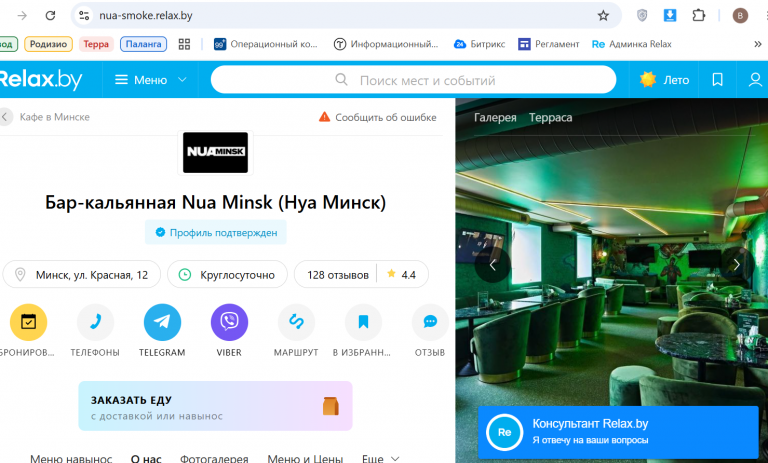
Task: Click Сообщить об ошибке link
Action: coord(377,117)
